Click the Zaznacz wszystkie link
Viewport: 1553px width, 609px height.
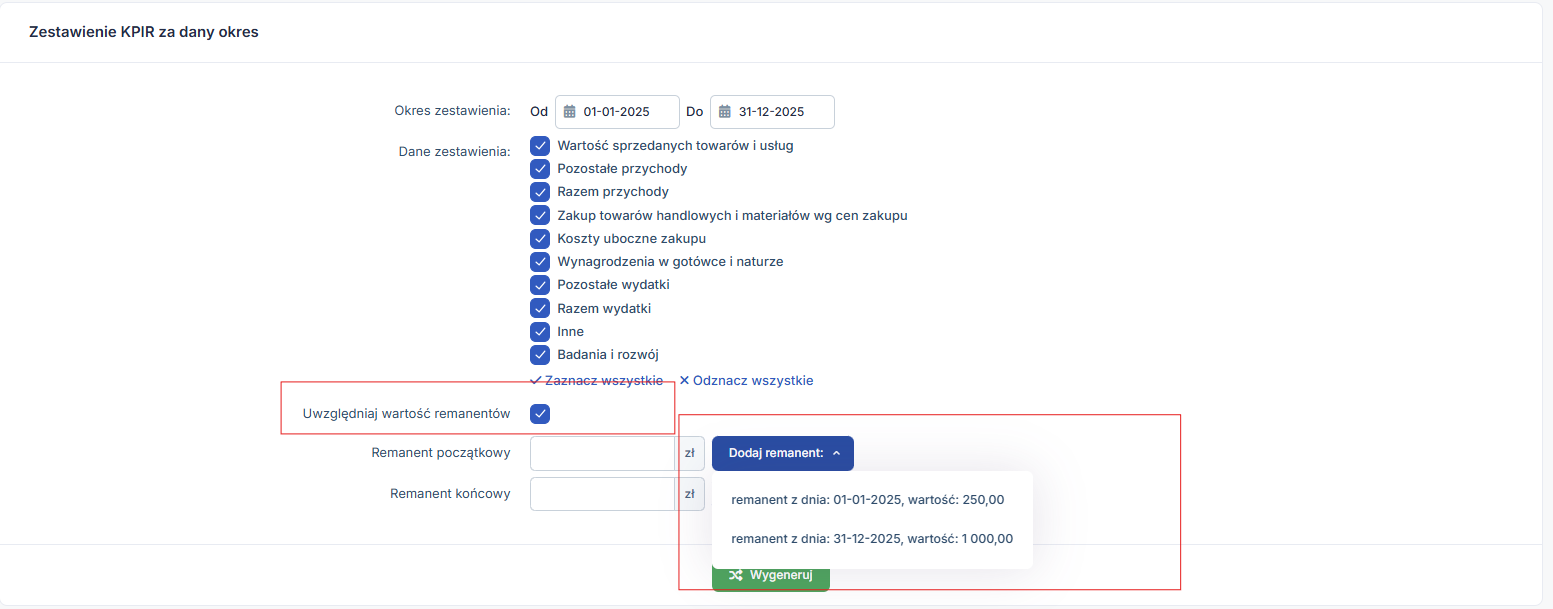[597, 381]
